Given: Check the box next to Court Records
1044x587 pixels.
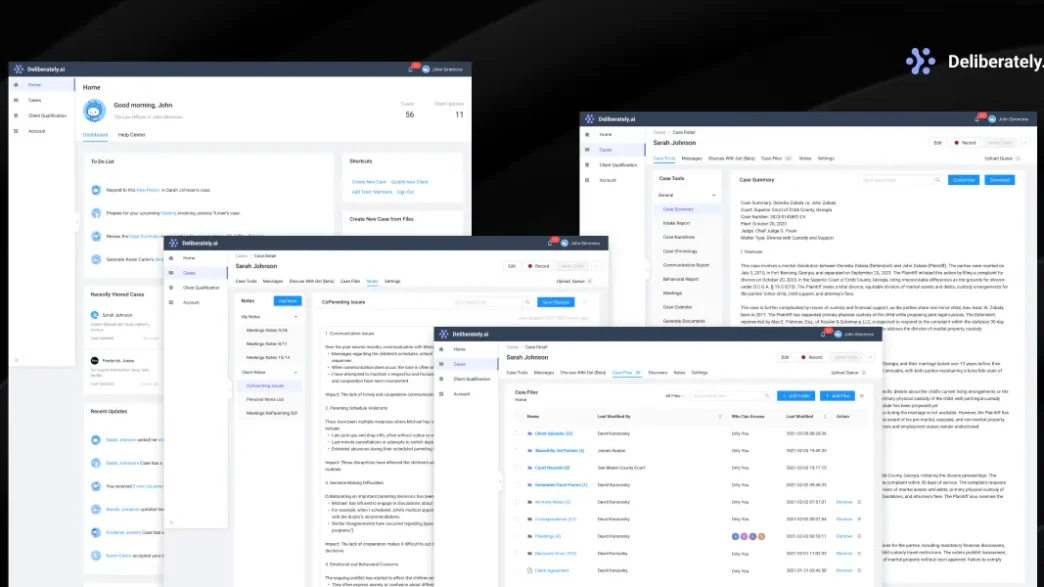Looking at the screenshot, I should pyautogui.click(x=518, y=467).
